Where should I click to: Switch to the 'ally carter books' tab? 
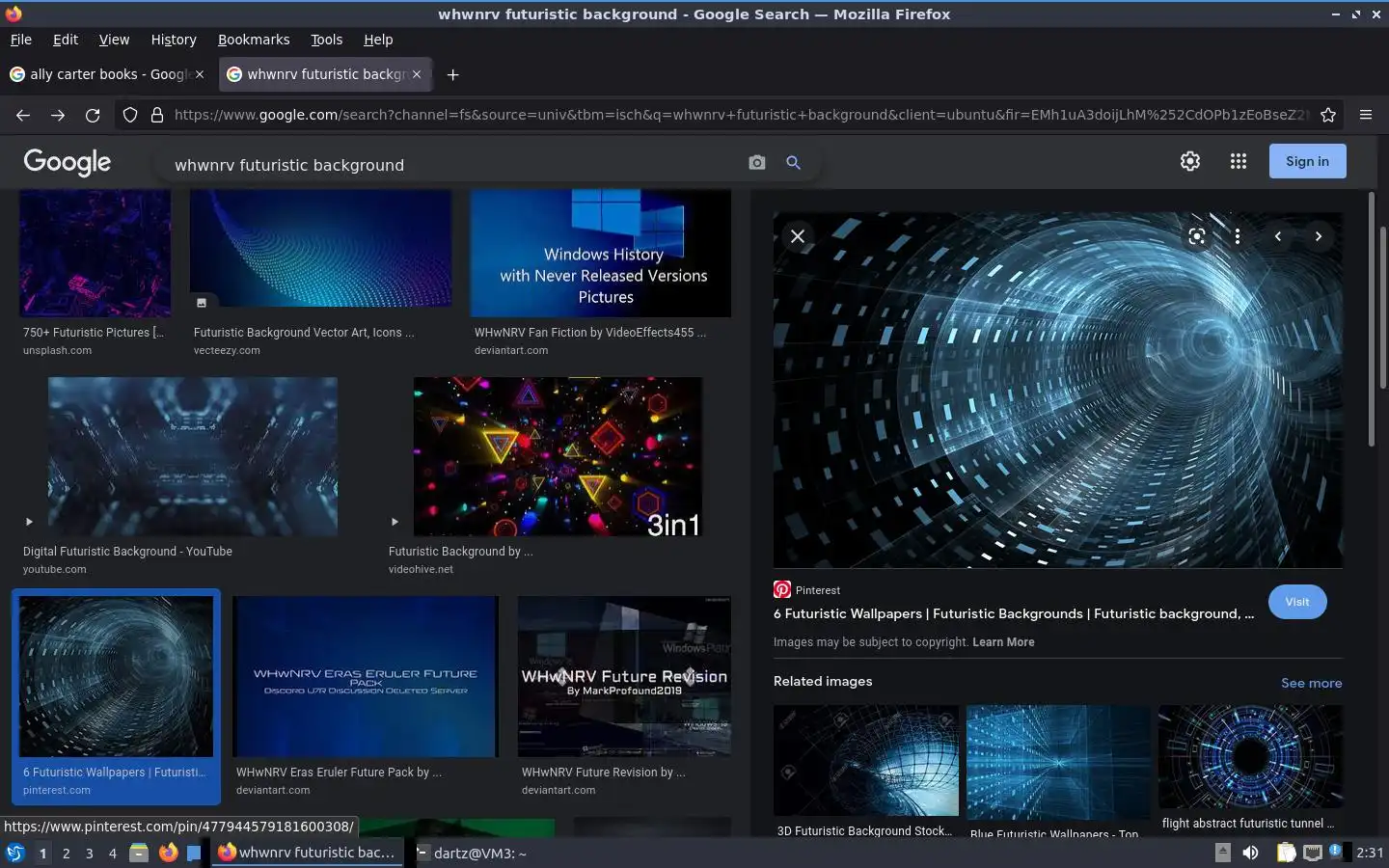click(107, 74)
